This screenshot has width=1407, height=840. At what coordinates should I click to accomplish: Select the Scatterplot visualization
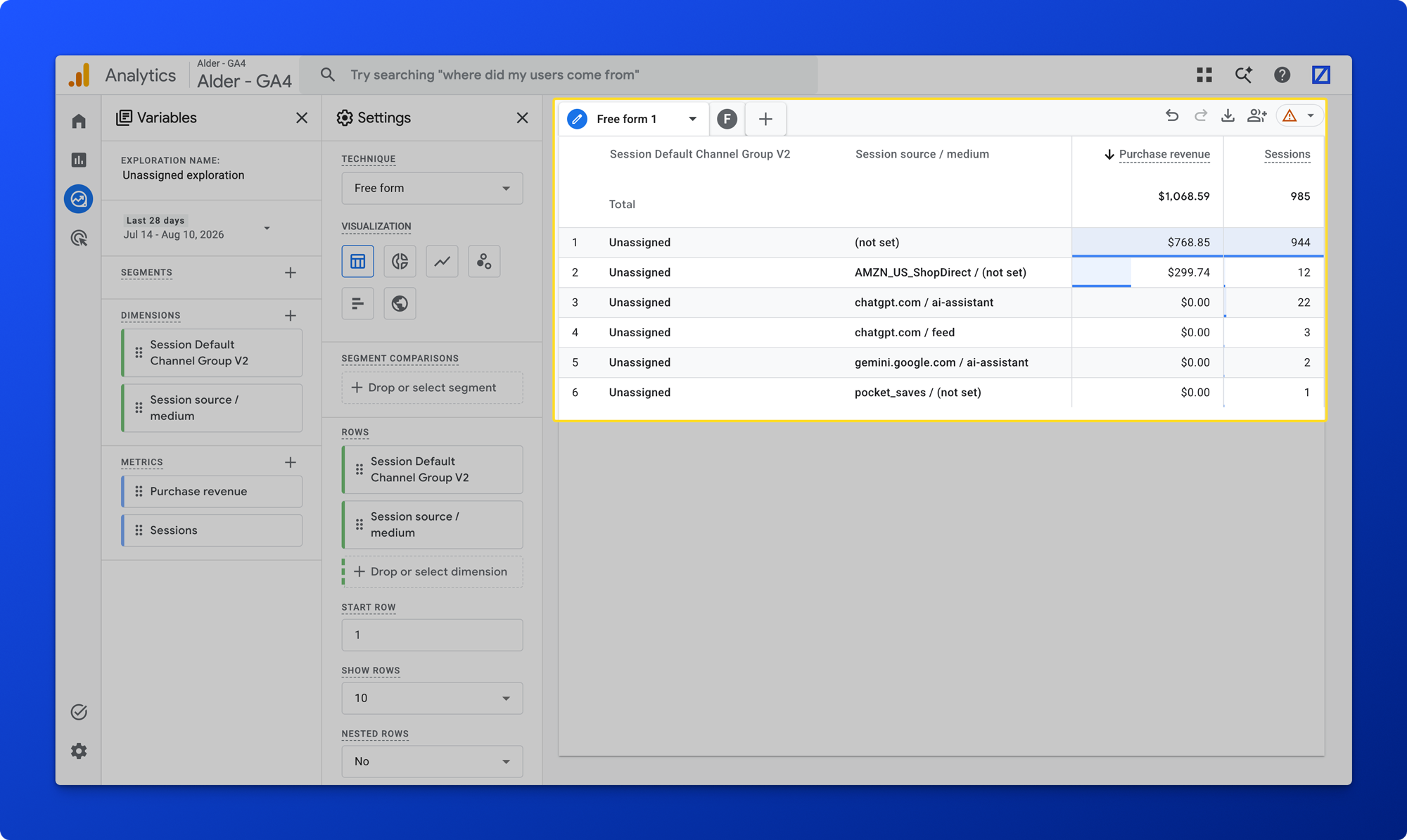click(x=484, y=262)
